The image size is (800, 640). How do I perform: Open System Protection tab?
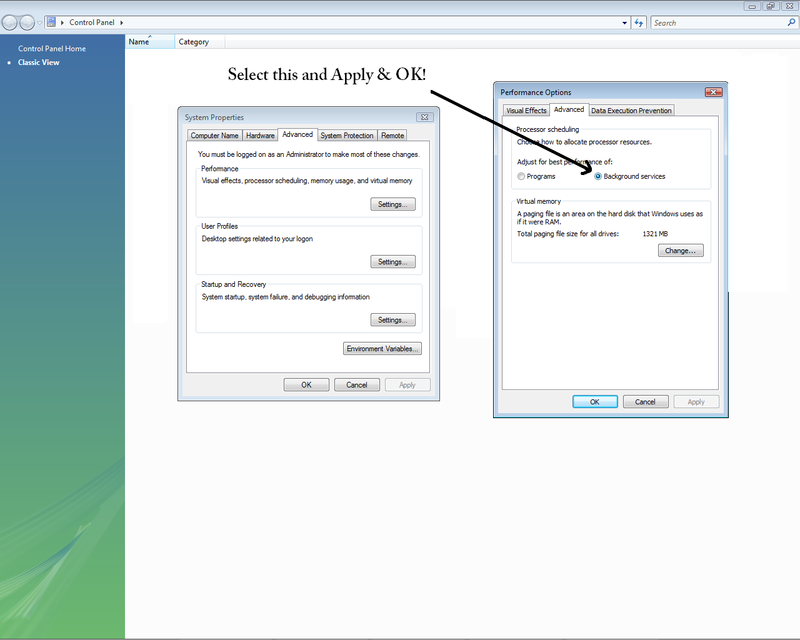[x=347, y=135]
